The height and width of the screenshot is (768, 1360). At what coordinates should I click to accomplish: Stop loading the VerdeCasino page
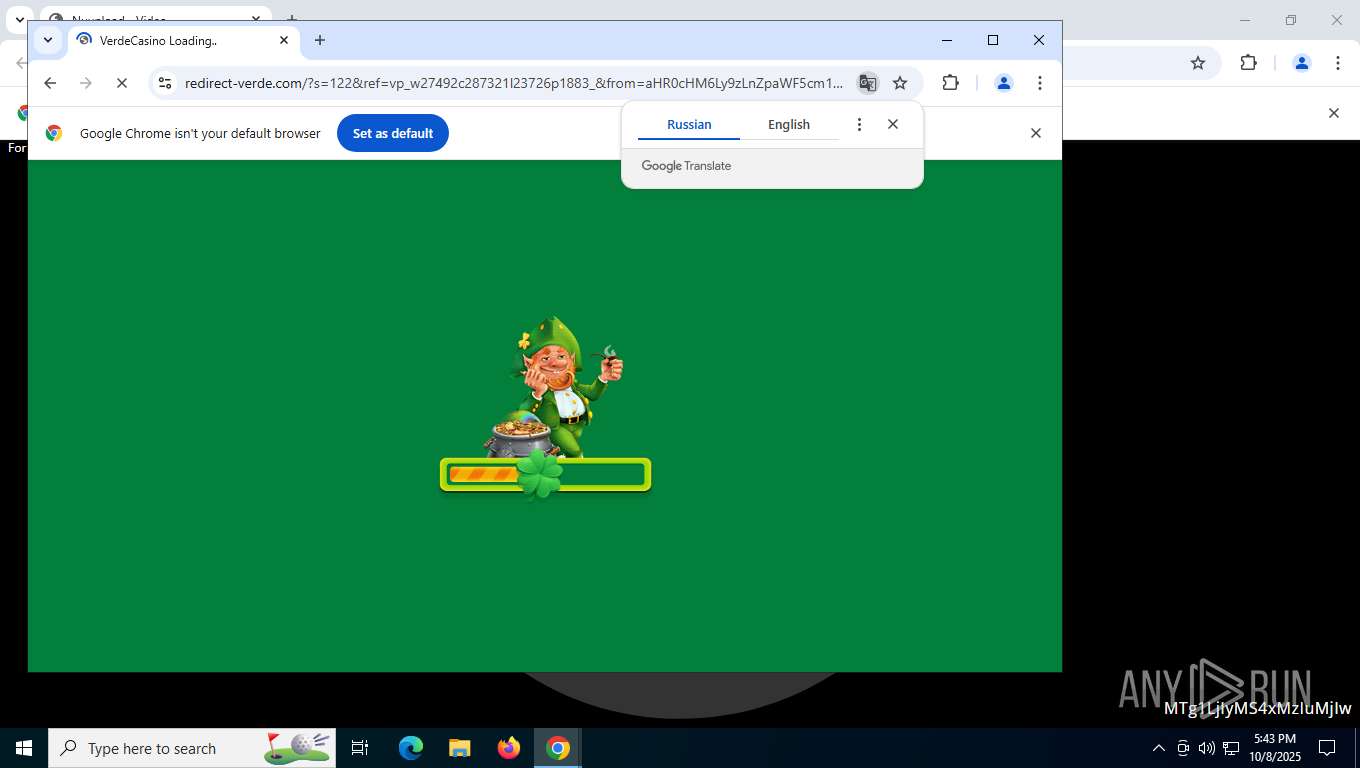122,83
